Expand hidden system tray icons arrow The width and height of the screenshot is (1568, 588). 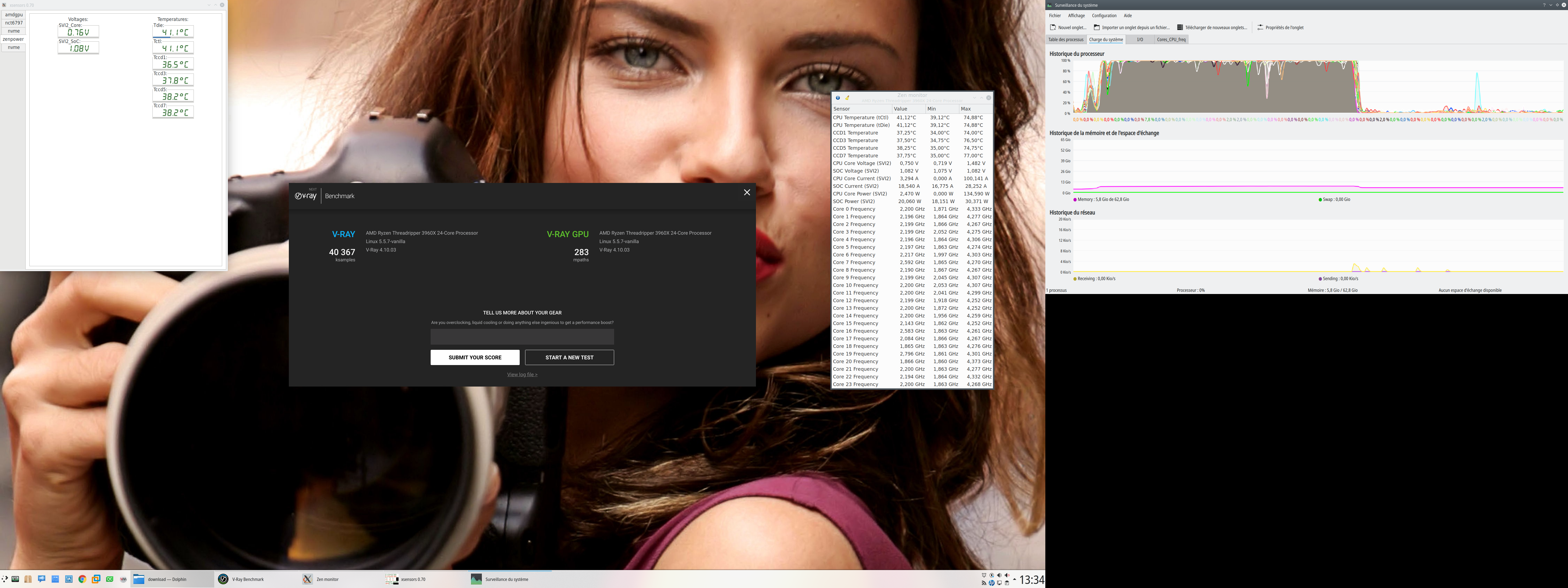click(1014, 580)
